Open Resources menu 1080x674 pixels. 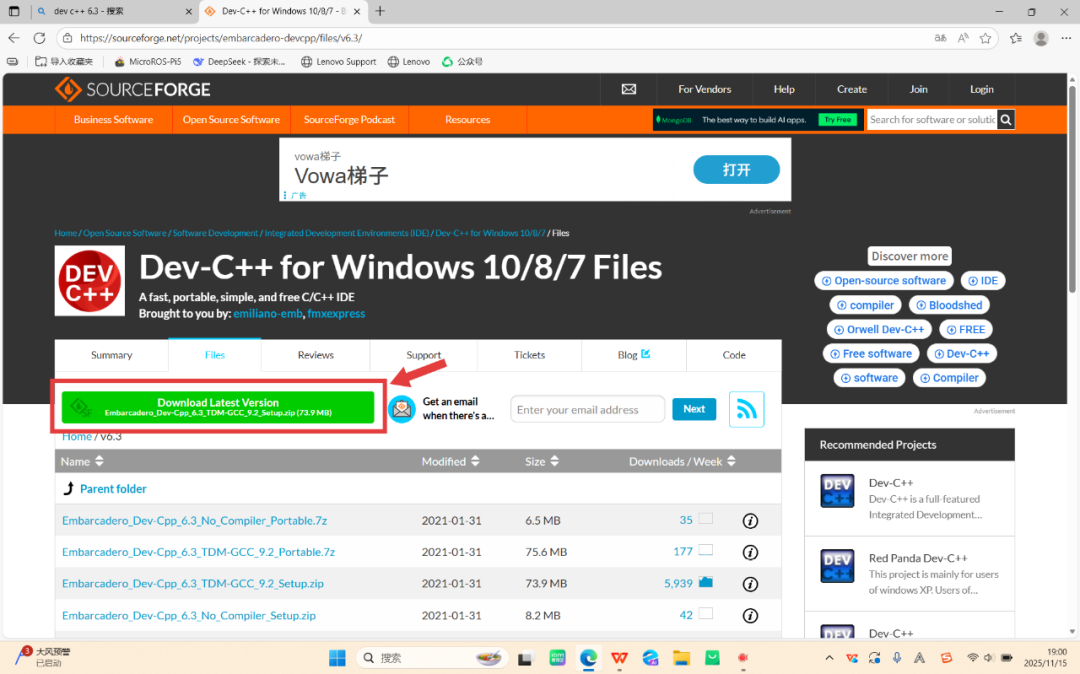point(468,120)
